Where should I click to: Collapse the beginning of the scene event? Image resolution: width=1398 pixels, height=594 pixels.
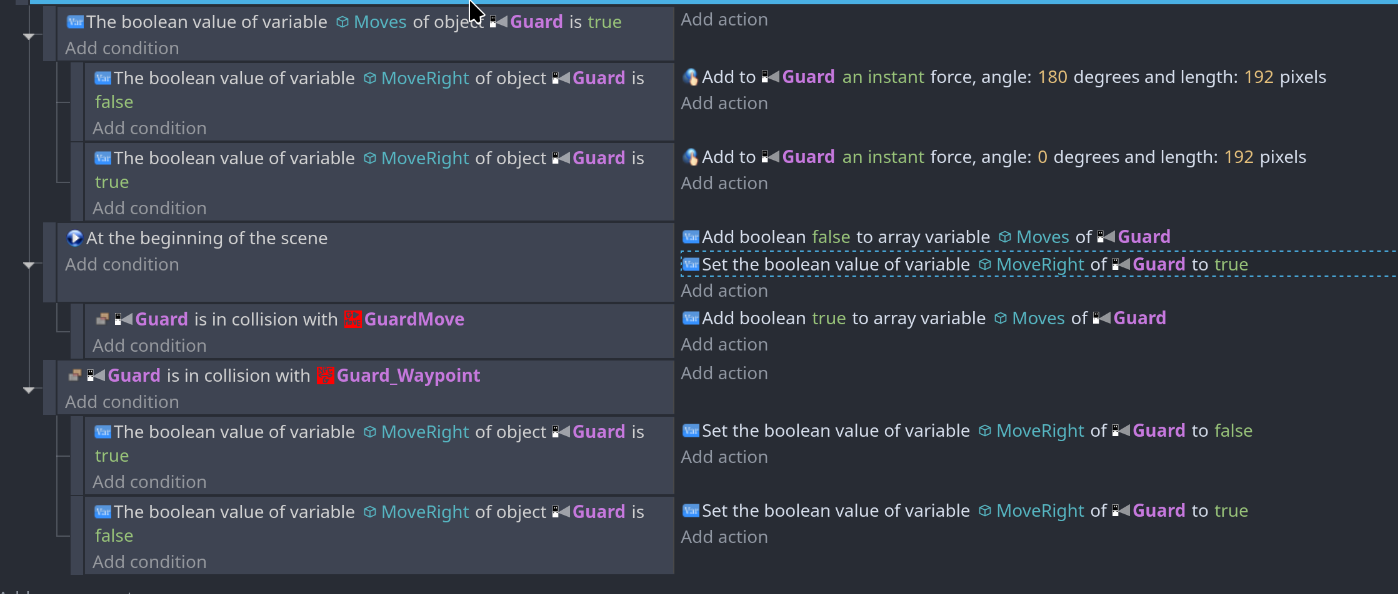[29, 264]
